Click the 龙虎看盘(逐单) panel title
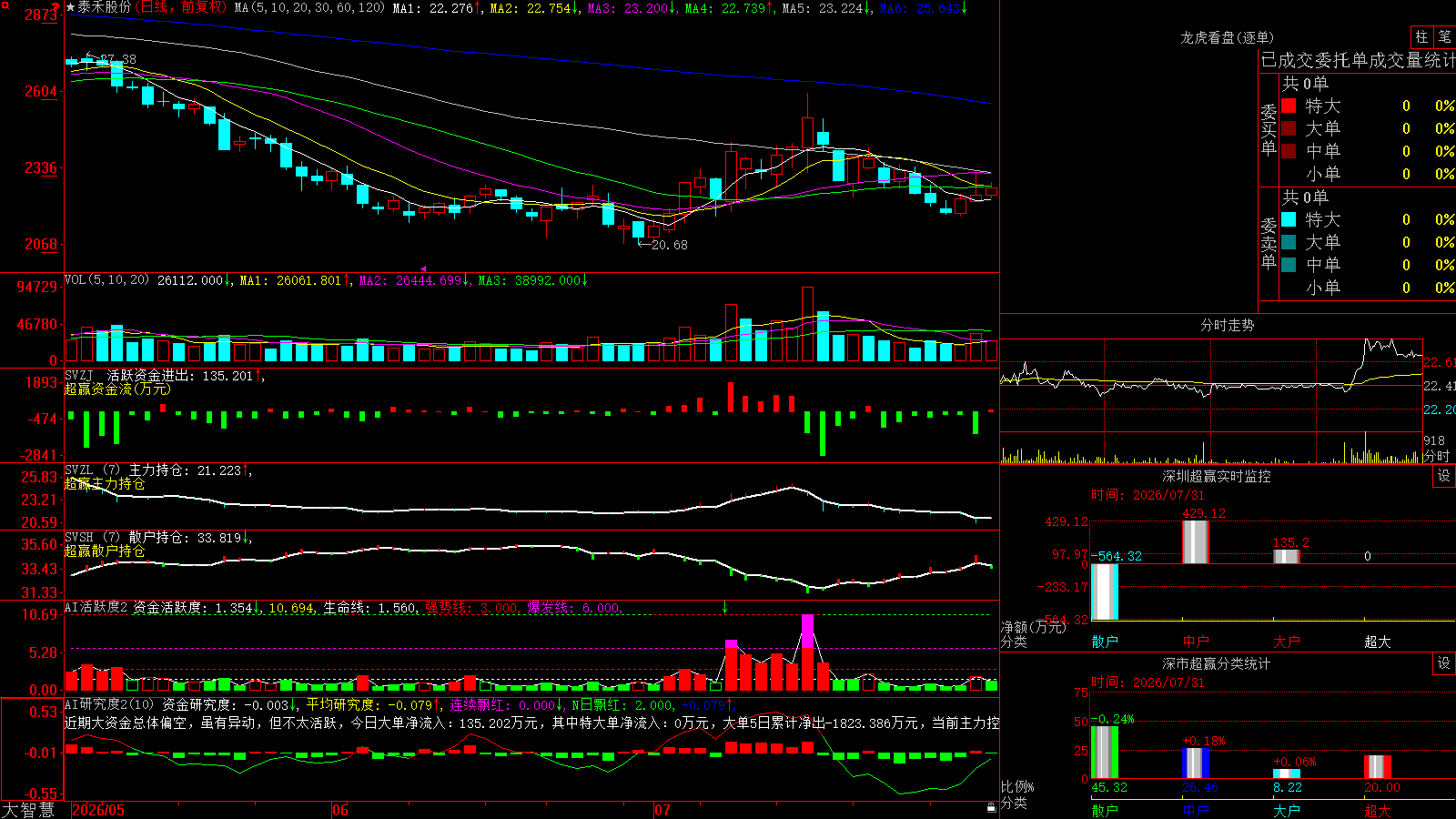This screenshot has width=1456, height=819. [x=1227, y=37]
